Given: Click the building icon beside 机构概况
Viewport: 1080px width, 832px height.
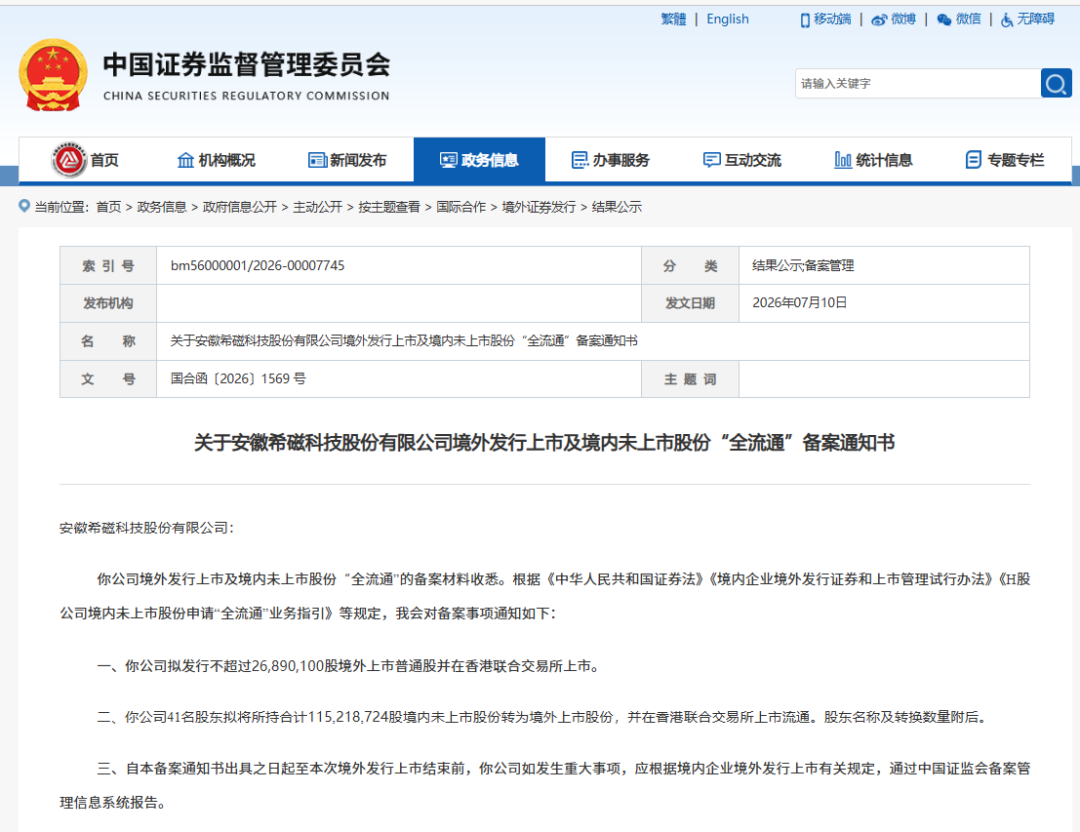Looking at the screenshot, I should pyautogui.click(x=185, y=160).
